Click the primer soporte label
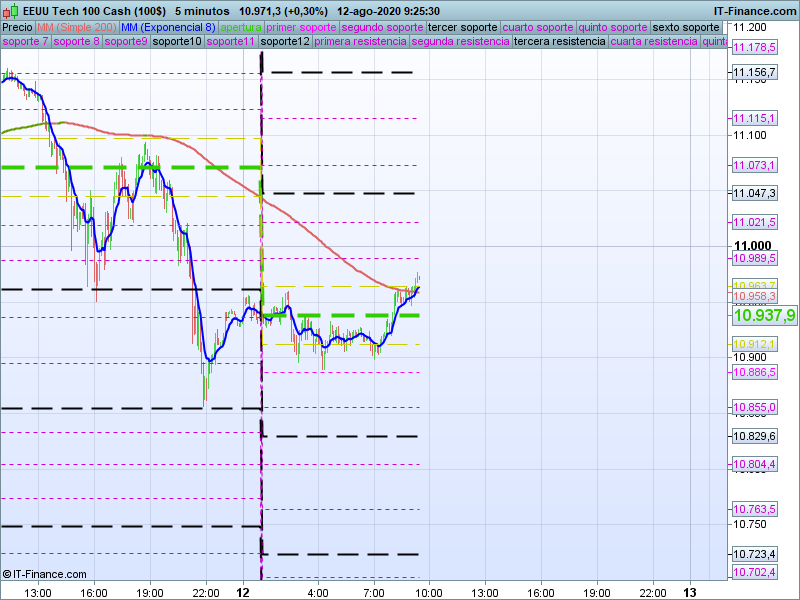 click(302, 27)
